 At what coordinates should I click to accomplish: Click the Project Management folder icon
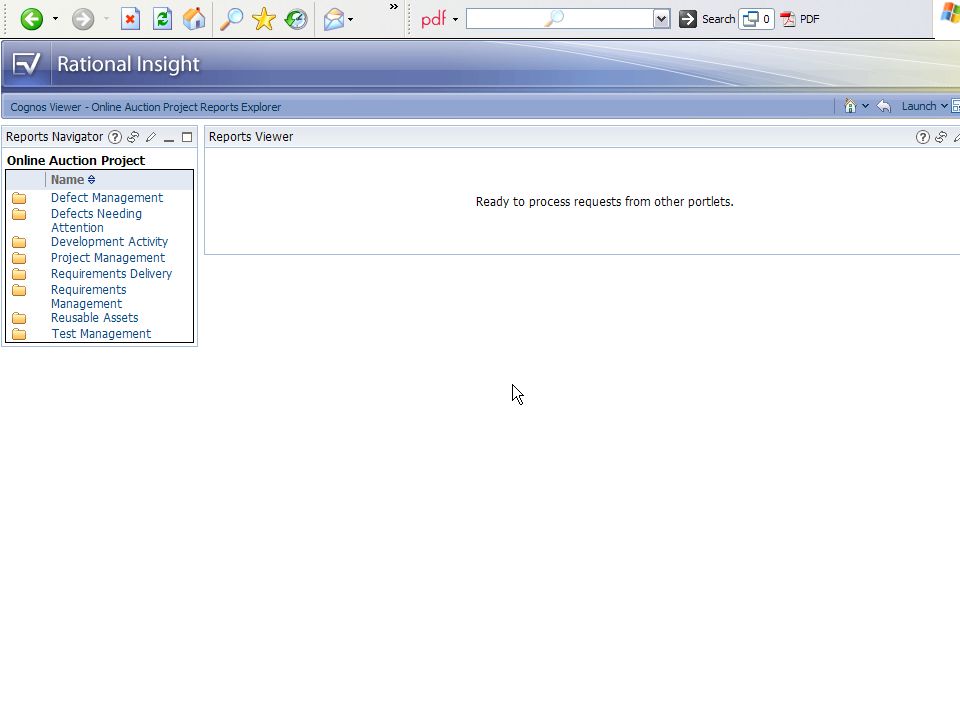tap(19, 258)
